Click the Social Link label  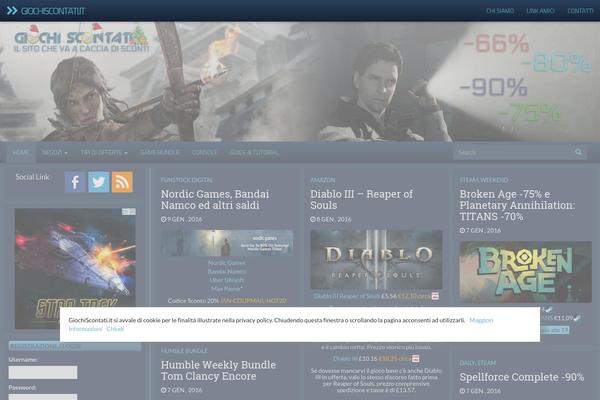(x=33, y=177)
